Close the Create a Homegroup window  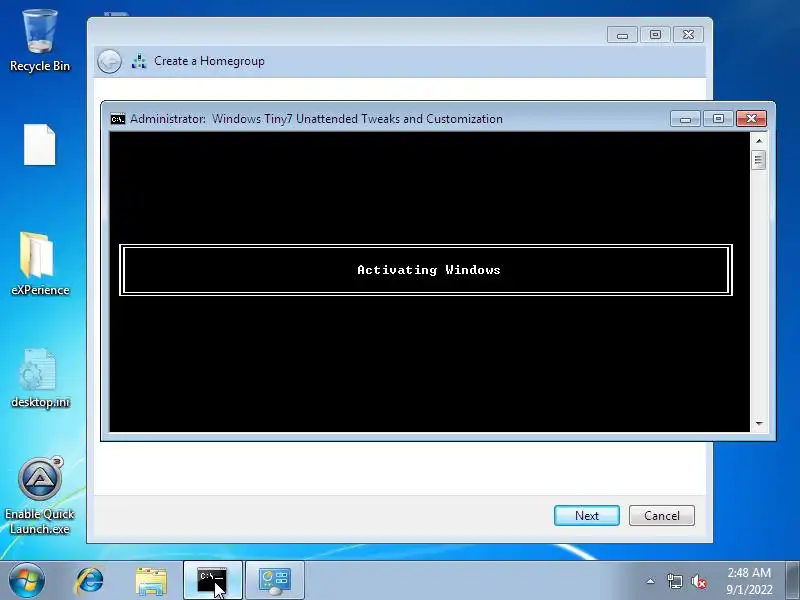tap(688, 35)
